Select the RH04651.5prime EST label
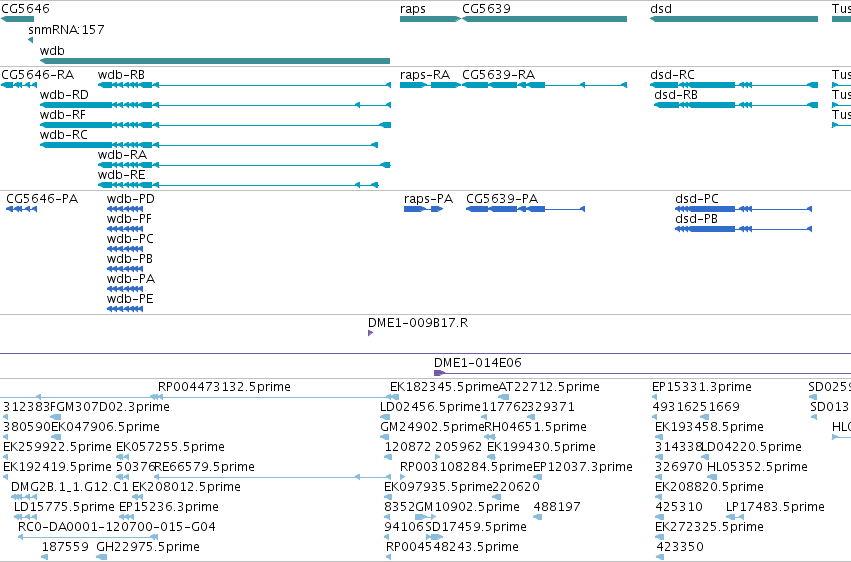 pos(535,427)
